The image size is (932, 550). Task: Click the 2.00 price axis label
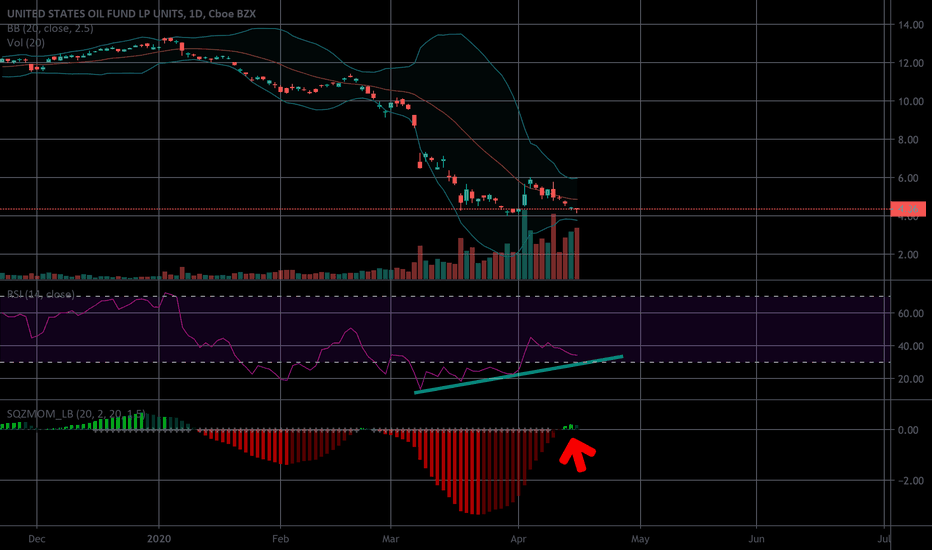click(x=908, y=254)
